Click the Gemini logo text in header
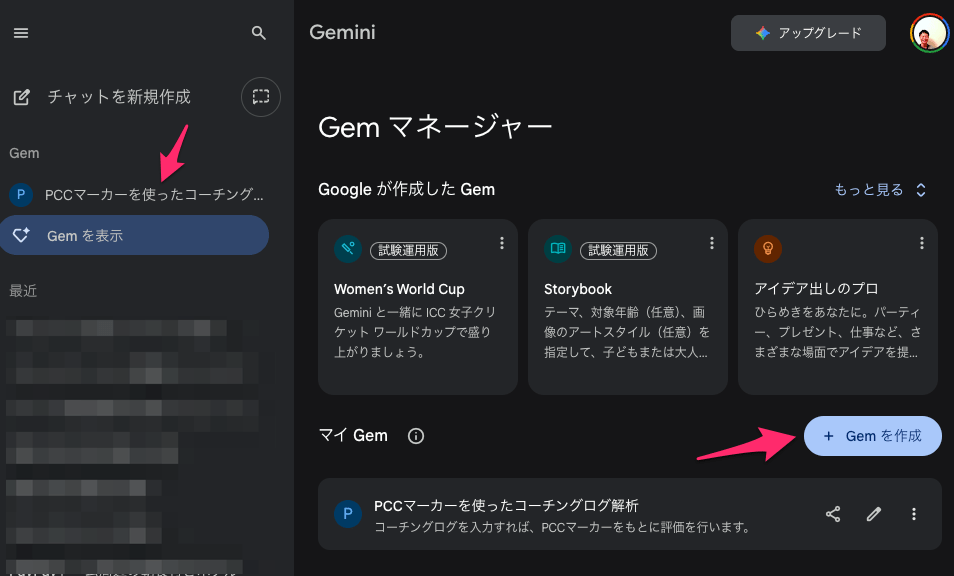This screenshot has height=576, width=954. [x=342, y=32]
